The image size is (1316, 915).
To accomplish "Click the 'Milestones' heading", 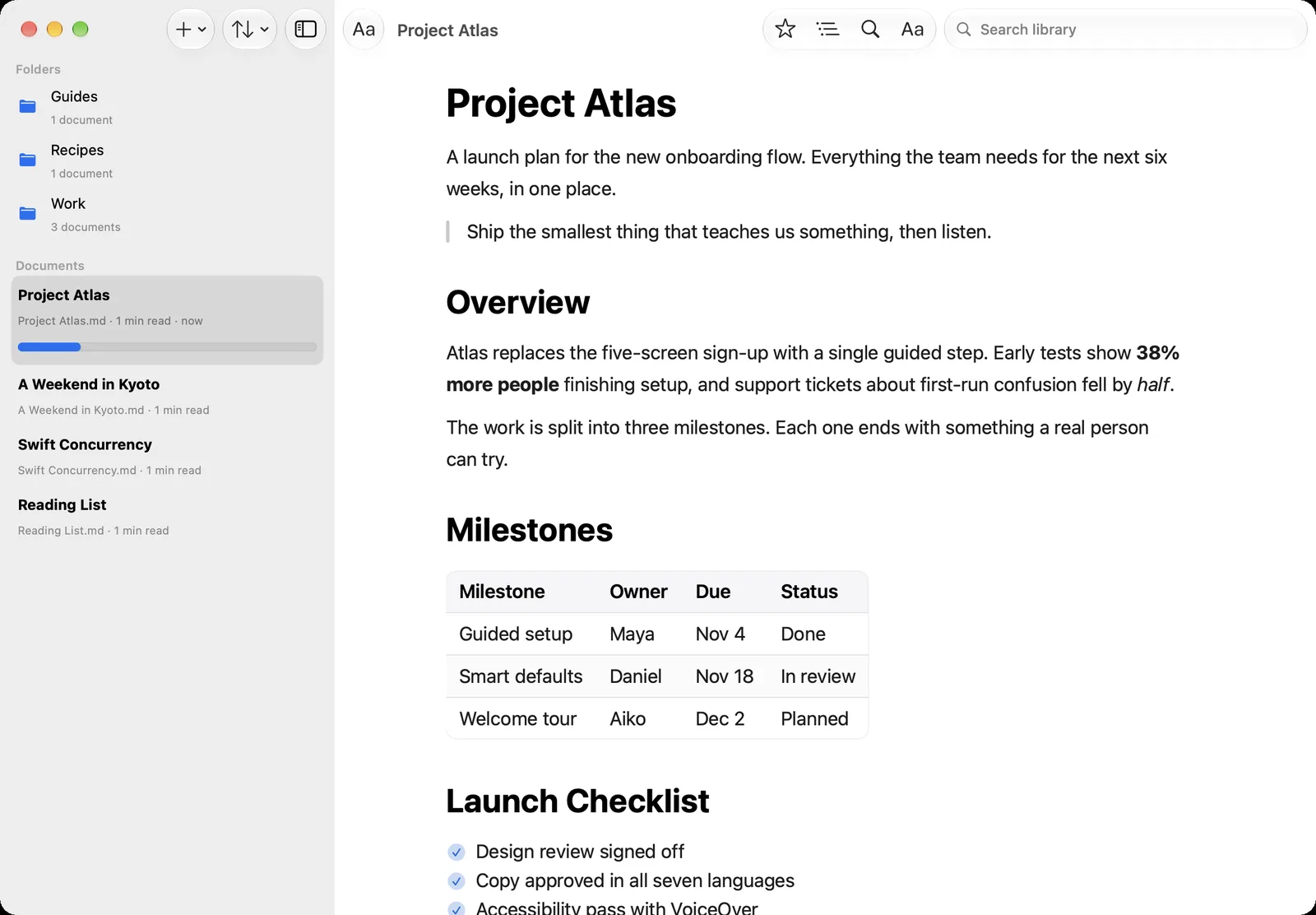I will pos(530,530).
